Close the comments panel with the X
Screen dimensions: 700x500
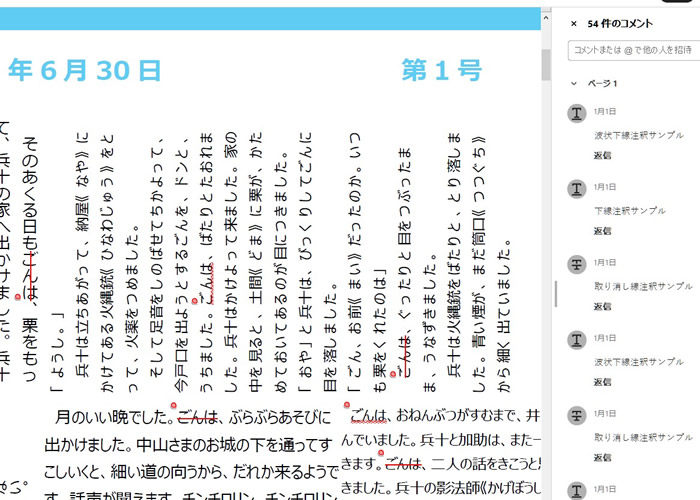pyautogui.click(x=574, y=24)
